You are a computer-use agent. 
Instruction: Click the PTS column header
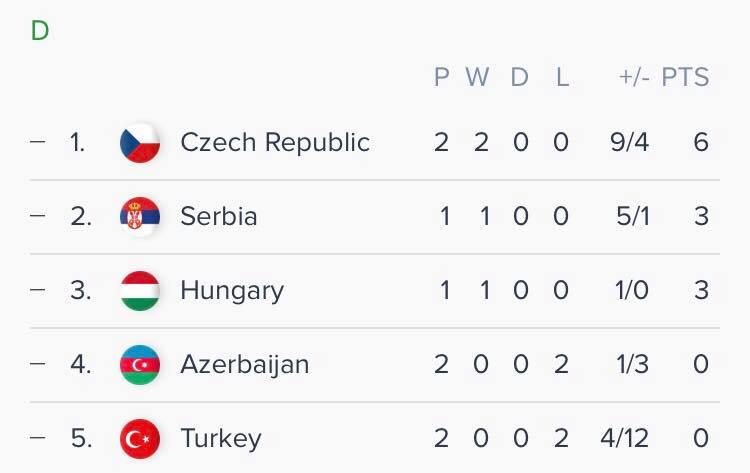click(x=685, y=78)
